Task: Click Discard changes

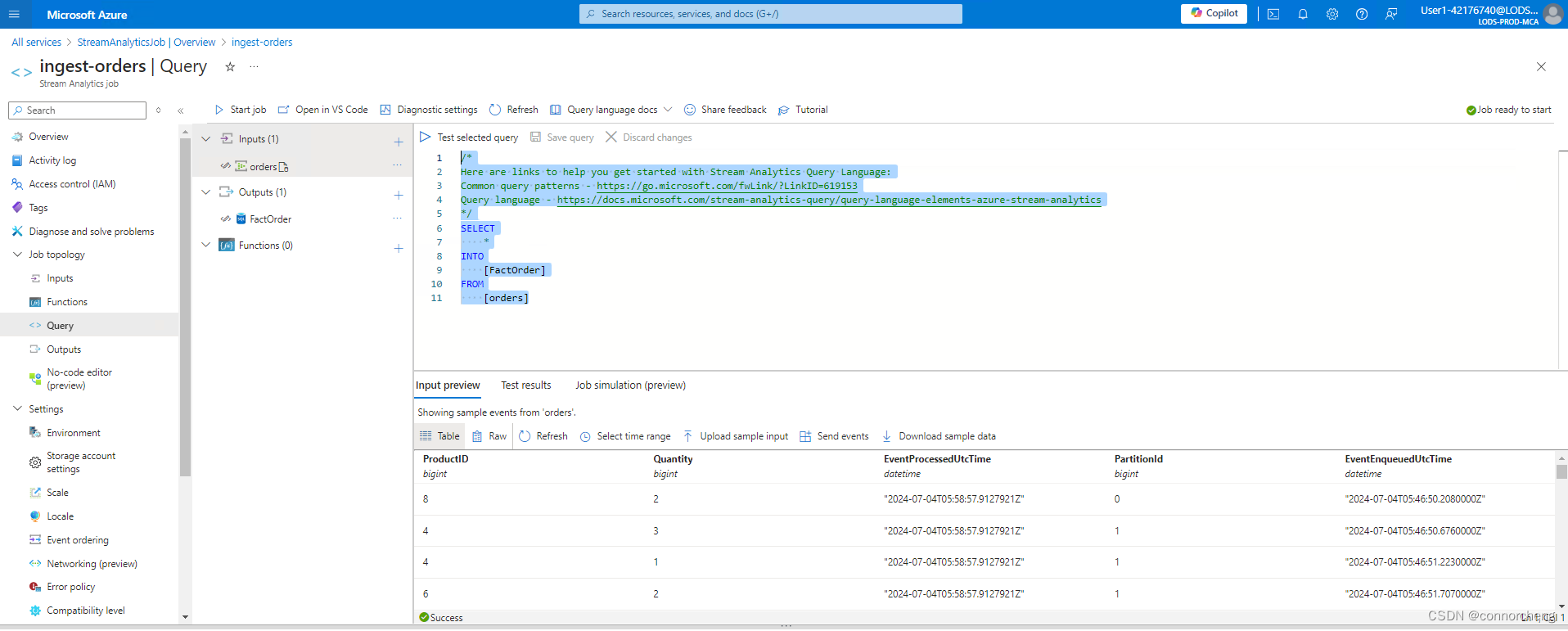Action: (x=649, y=137)
